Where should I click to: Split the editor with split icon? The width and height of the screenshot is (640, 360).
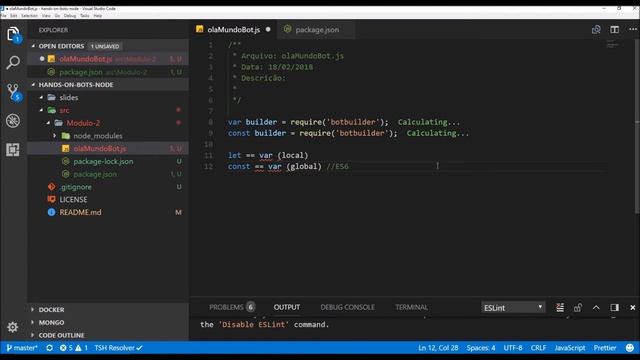(614, 29)
